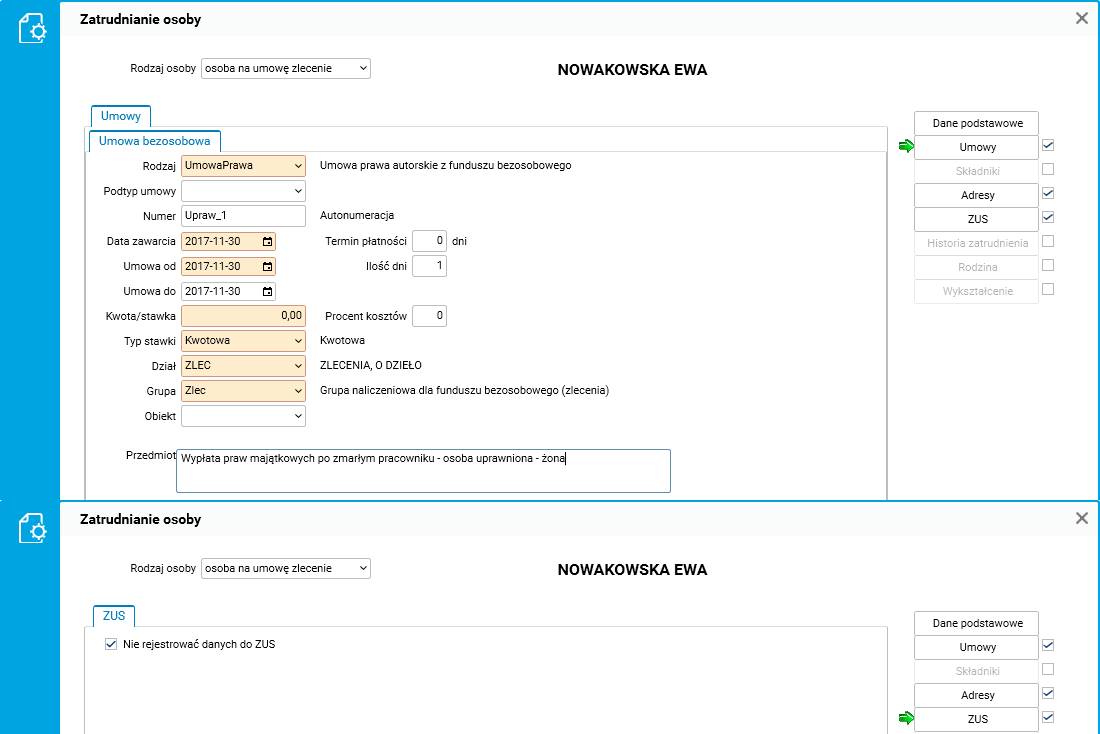Viewport: 1100px width, 734px height.
Task: Open calendar picker for Data zawarcia
Action: (x=267, y=241)
